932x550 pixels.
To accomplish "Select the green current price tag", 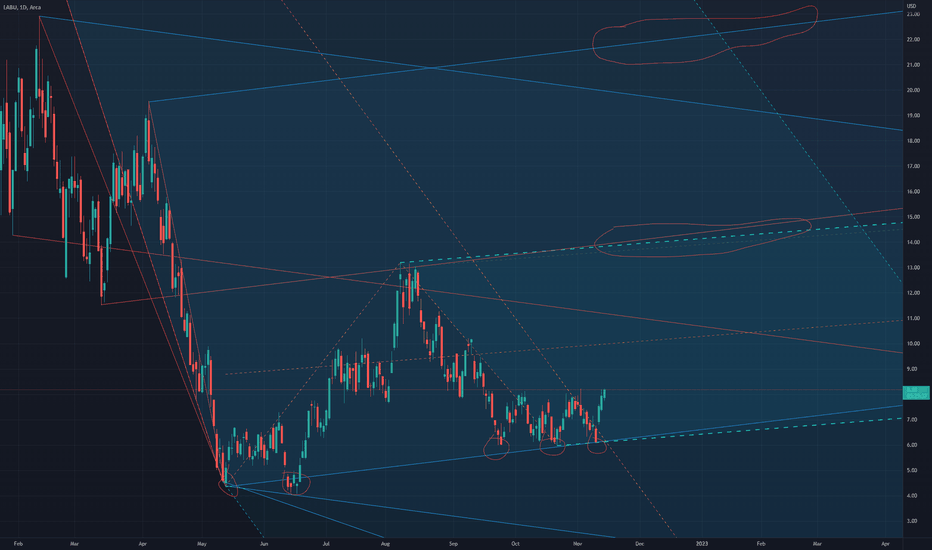I will [916, 392].
